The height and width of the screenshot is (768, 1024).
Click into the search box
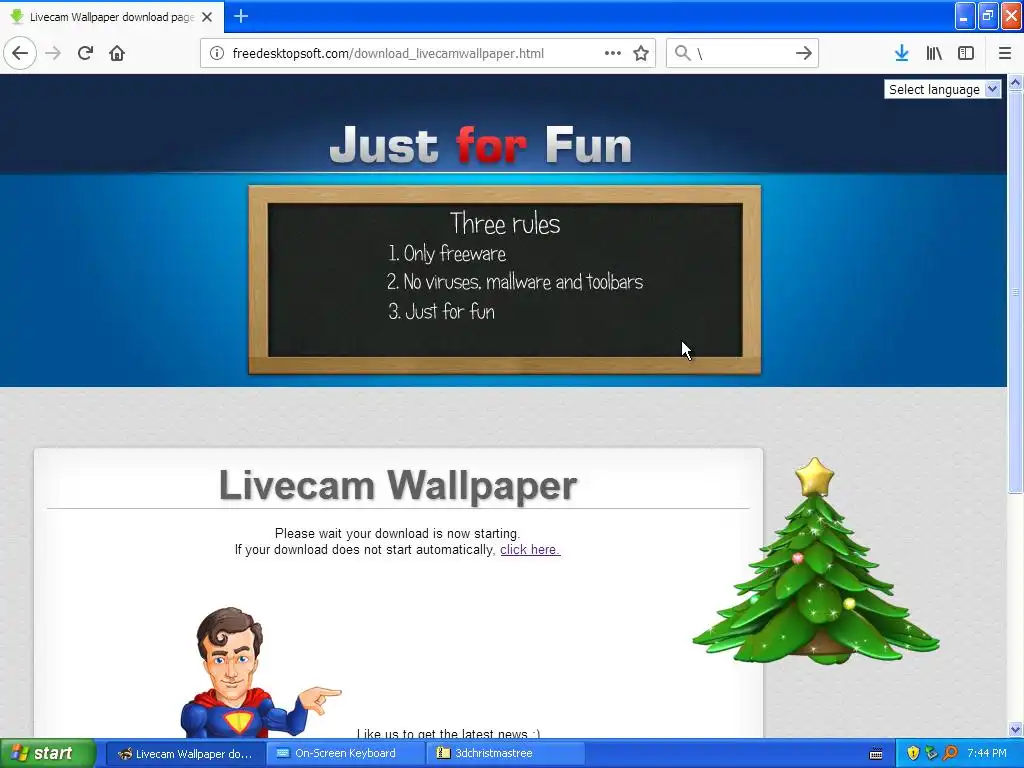[x=743, y=53]
